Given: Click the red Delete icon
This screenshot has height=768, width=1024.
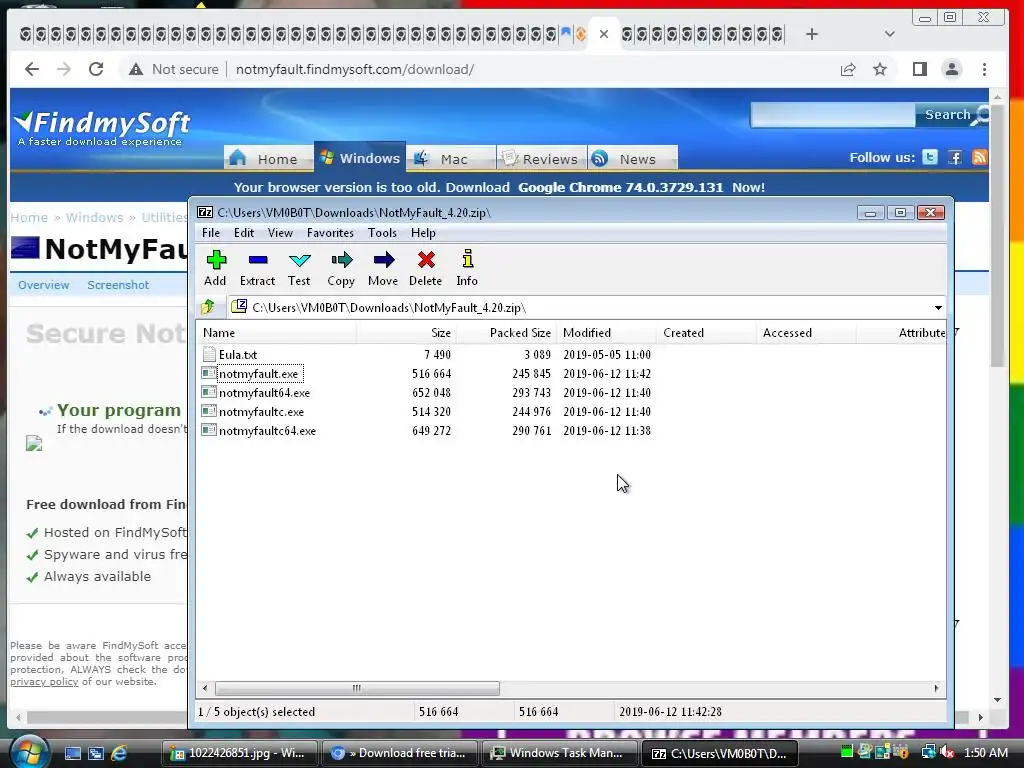Looking at the screenshot, I should coord(425,268).
